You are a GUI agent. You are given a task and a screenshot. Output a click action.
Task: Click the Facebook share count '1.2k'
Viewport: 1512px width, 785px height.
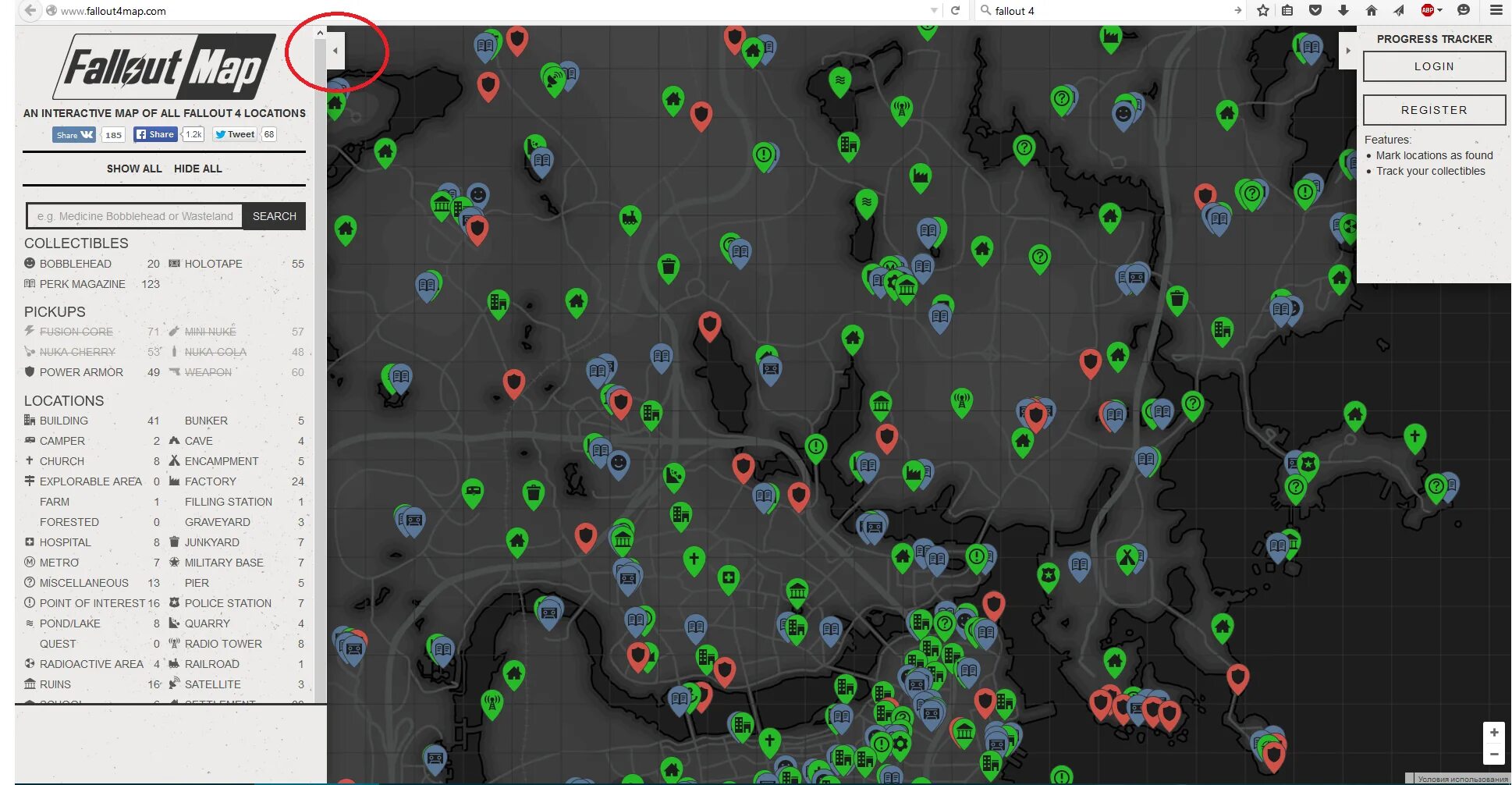193,134
